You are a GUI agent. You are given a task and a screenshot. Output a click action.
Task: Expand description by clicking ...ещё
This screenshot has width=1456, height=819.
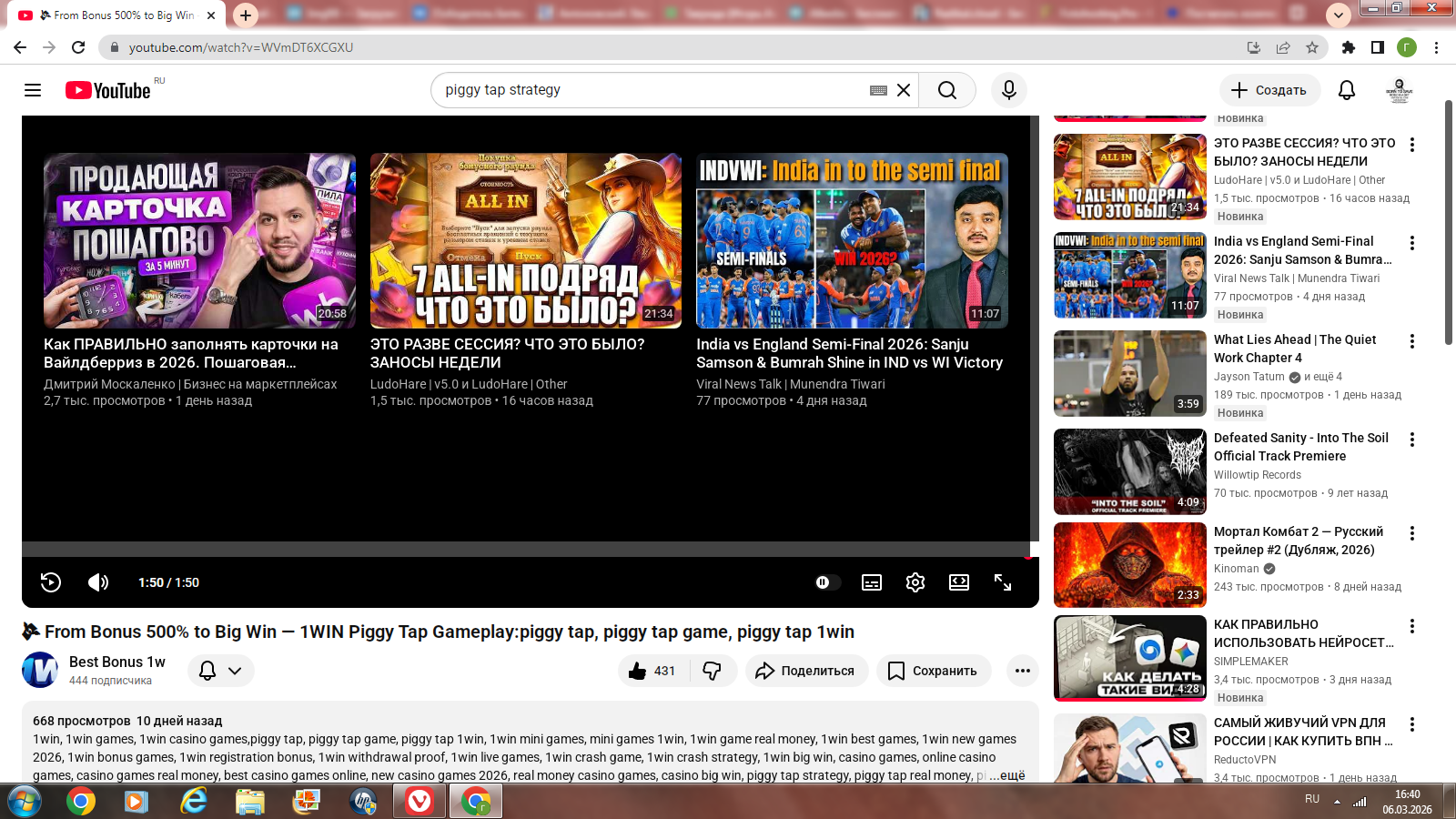pos(1006,775)
